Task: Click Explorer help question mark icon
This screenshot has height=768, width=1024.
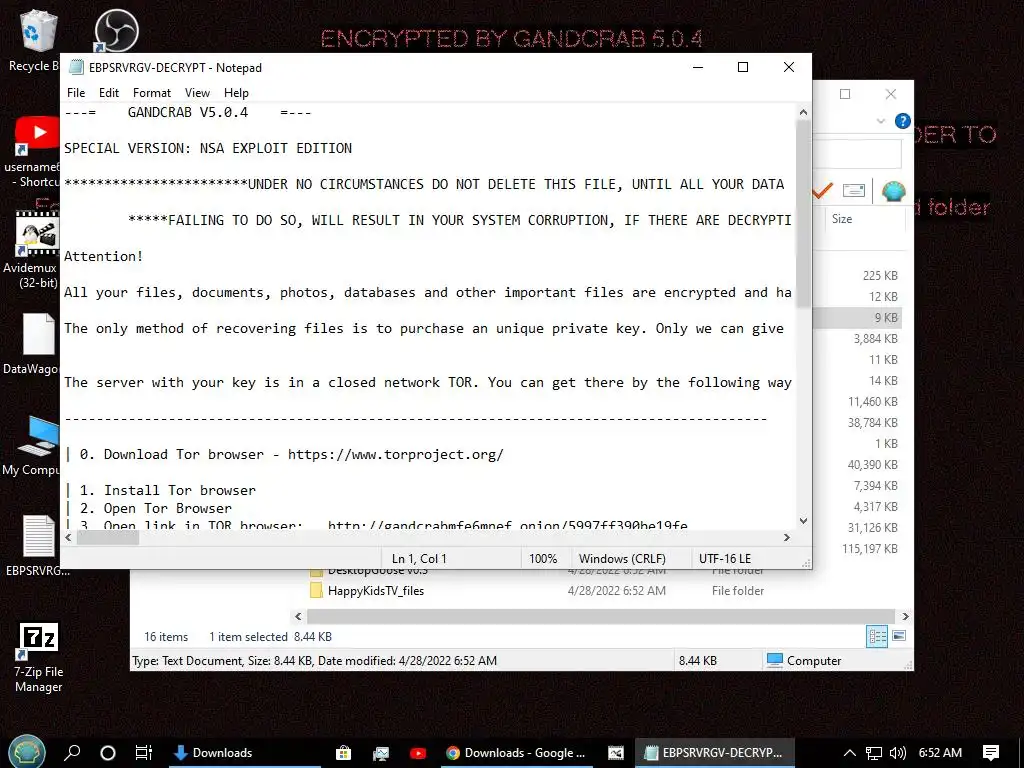Action: tap(903, 121)
